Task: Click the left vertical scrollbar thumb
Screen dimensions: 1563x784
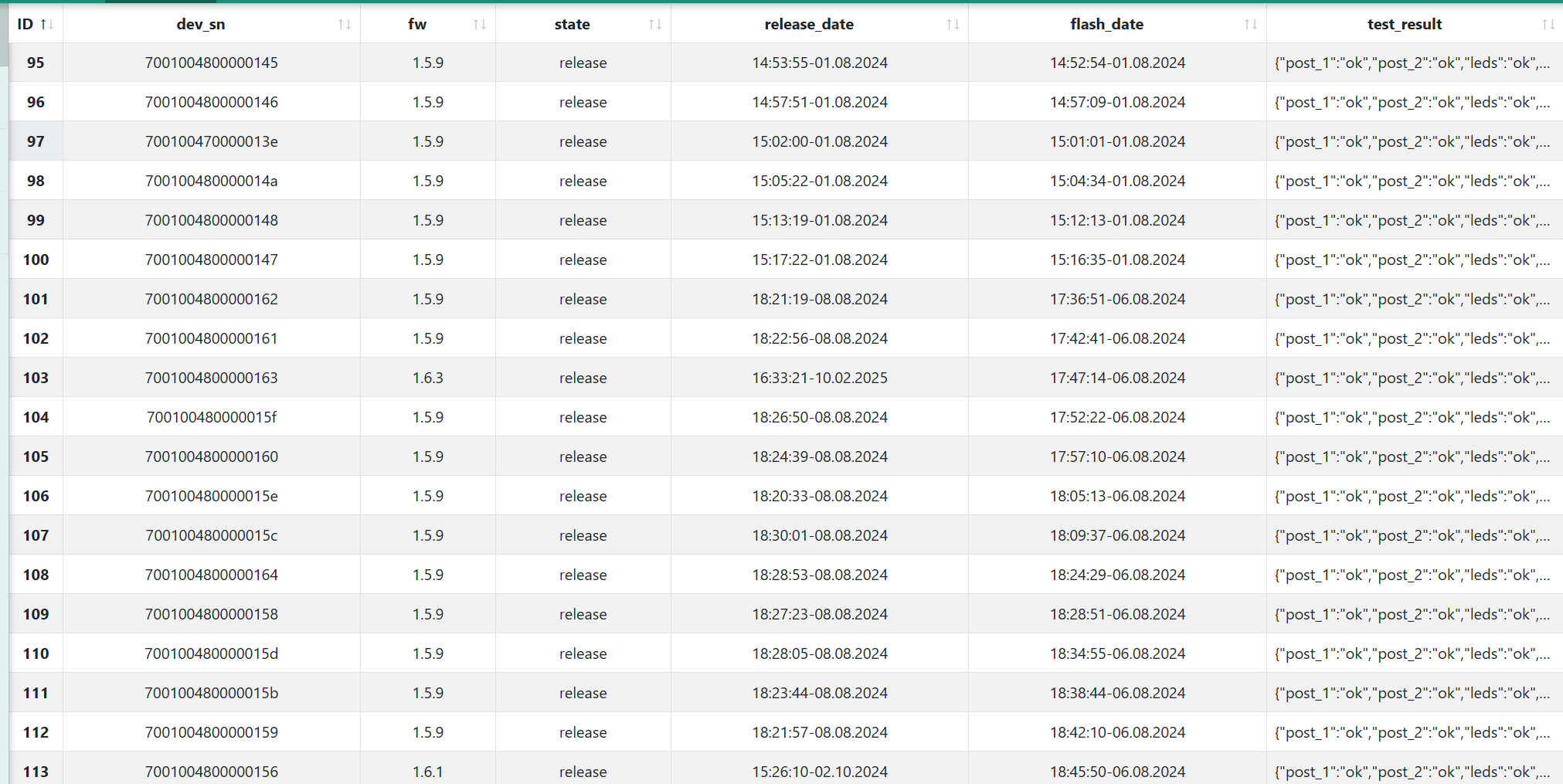Action: pyautogui.click(x=4, y=35)
